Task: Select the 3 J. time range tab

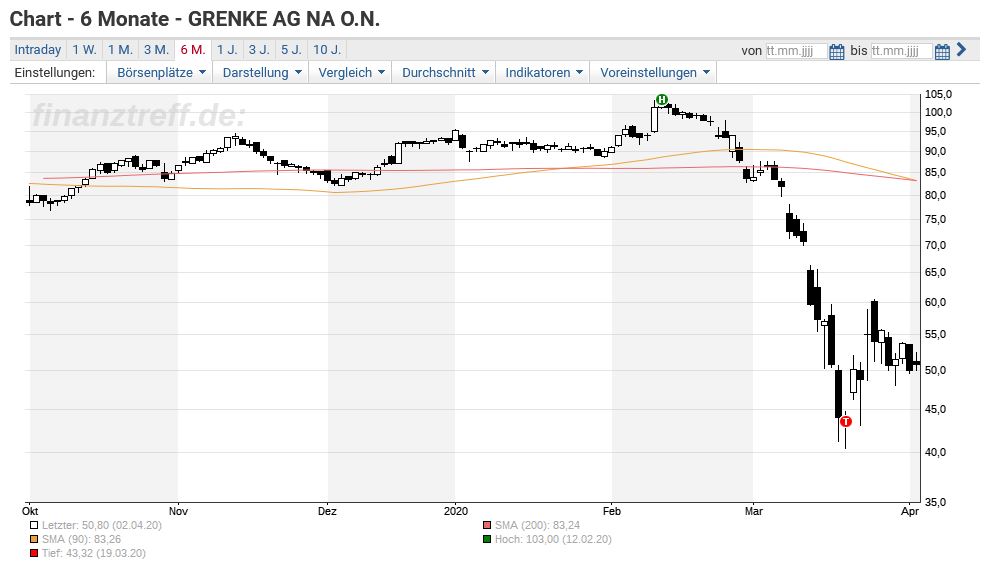Action: pyautogui.click(x=259, y=49)
